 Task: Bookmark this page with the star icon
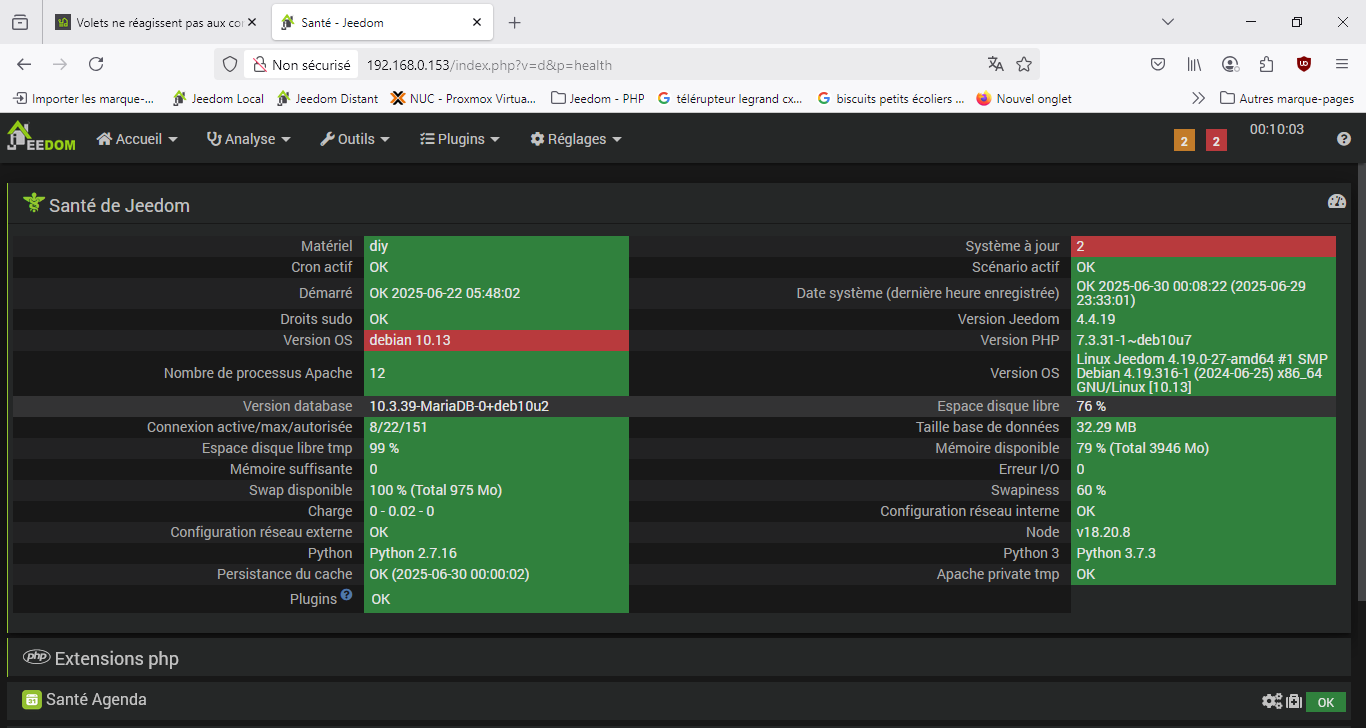click(1024, 64)
